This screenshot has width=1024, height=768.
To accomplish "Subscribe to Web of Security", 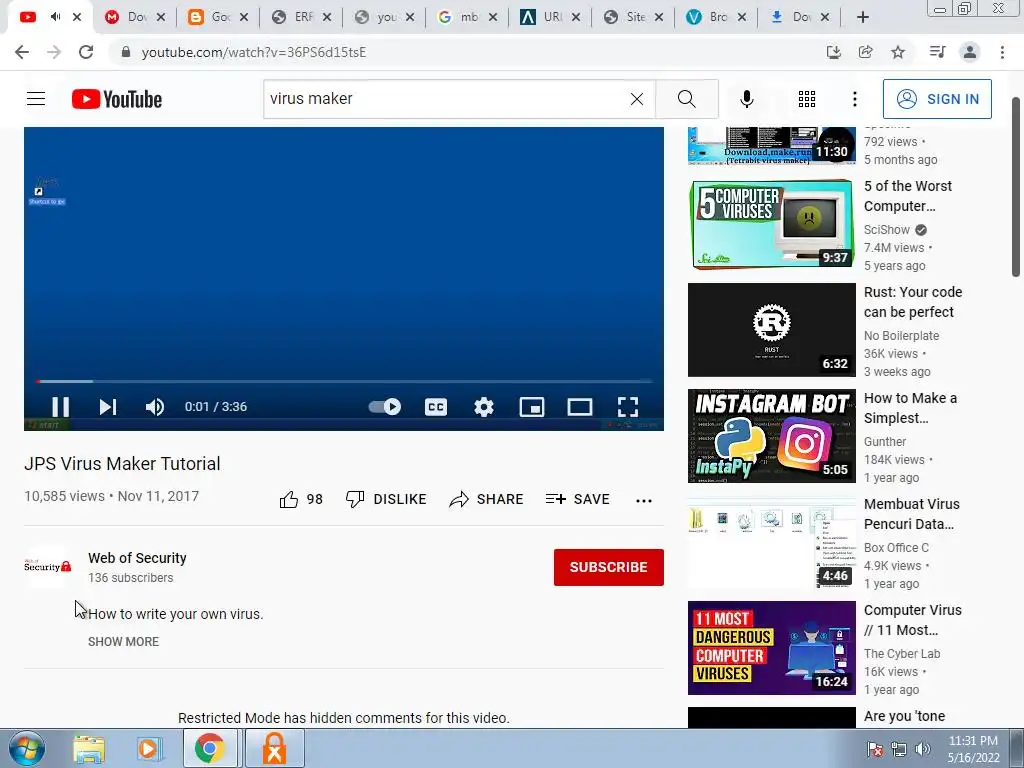I will coord(609,568).
